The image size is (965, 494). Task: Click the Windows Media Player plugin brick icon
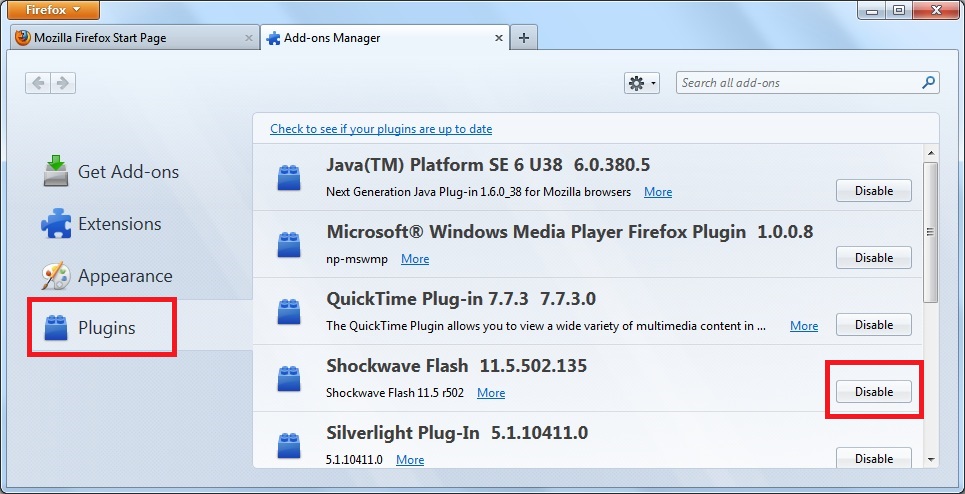tap(289, 245)
